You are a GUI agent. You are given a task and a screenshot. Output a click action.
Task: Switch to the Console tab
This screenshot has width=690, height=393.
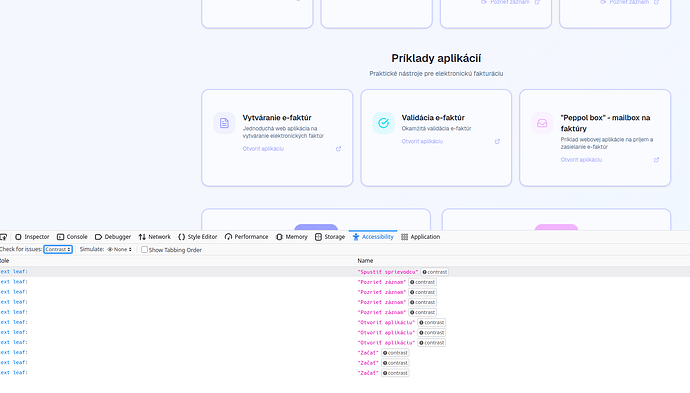[72, 237]
